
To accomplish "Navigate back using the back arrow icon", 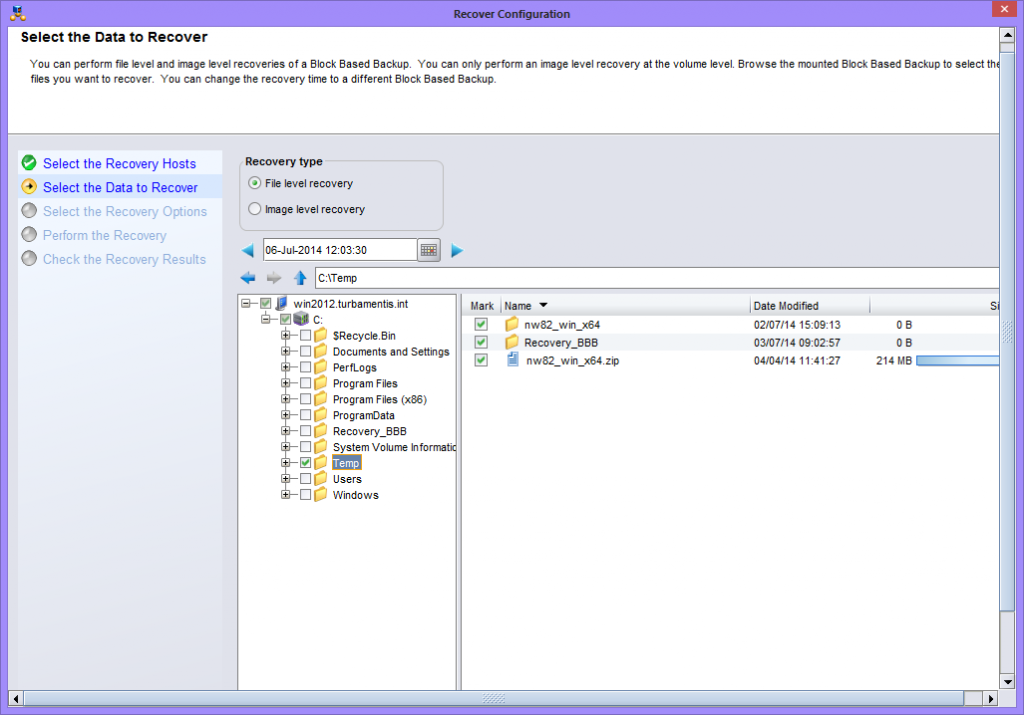I will (247, 277).
